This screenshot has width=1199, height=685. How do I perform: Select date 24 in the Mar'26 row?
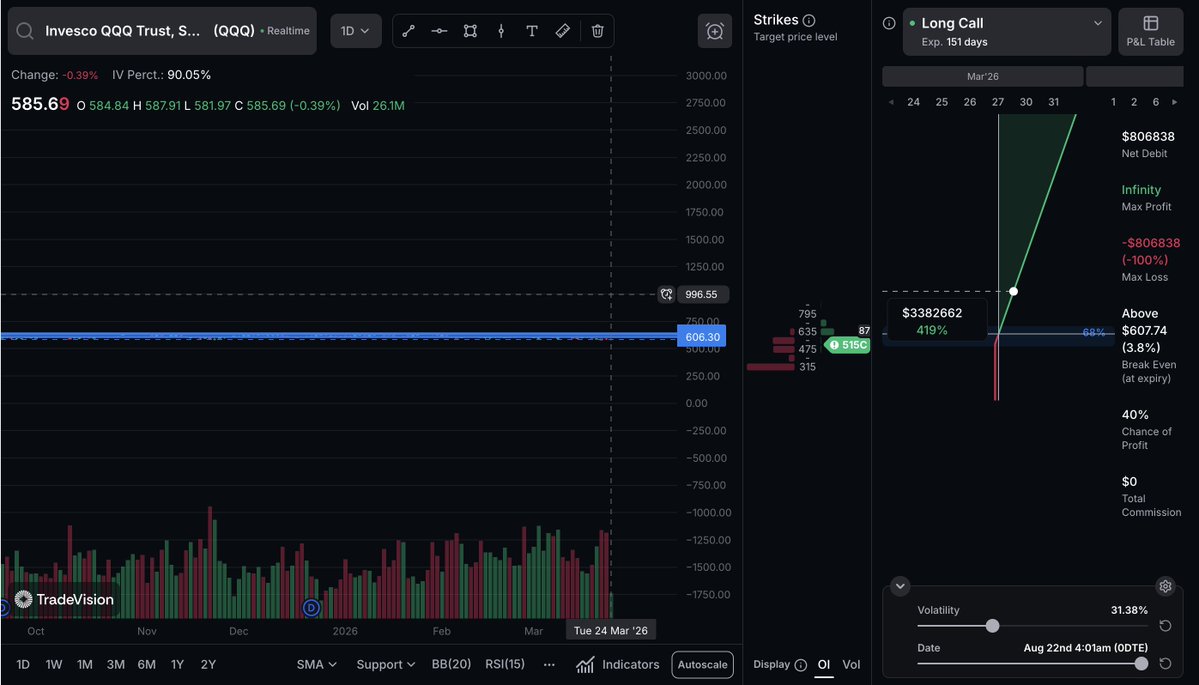pos(913,102)
